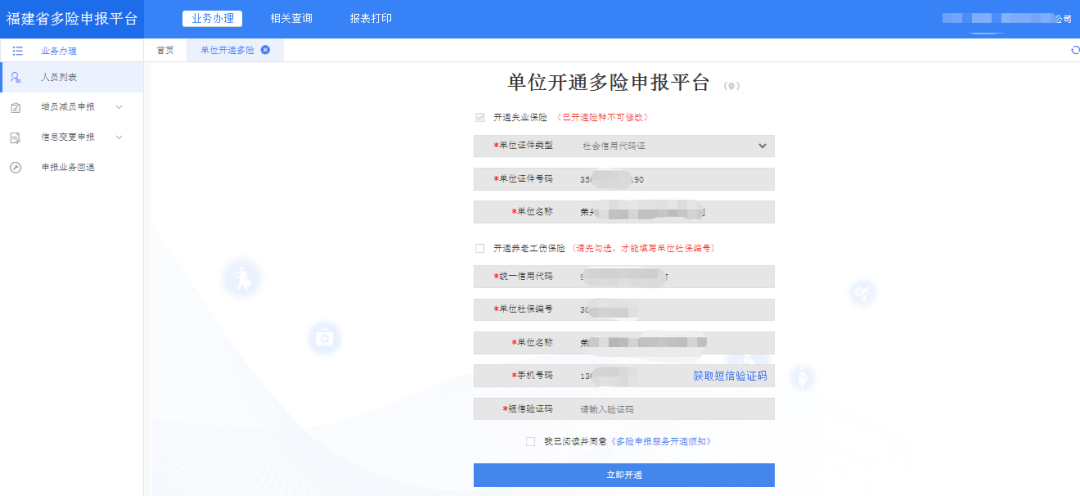Open the 业务办理 top menu
The width and height of the screenshot is (1080, 496).
tap(212, 19)
